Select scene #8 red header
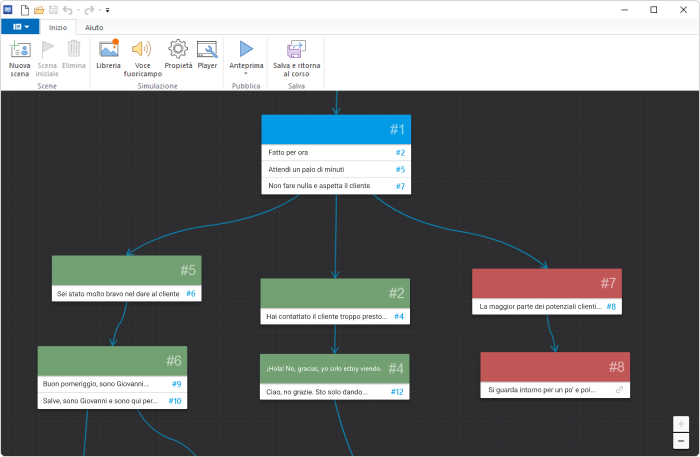This screenshot has height=457, width=700. (x=555, y=367)
